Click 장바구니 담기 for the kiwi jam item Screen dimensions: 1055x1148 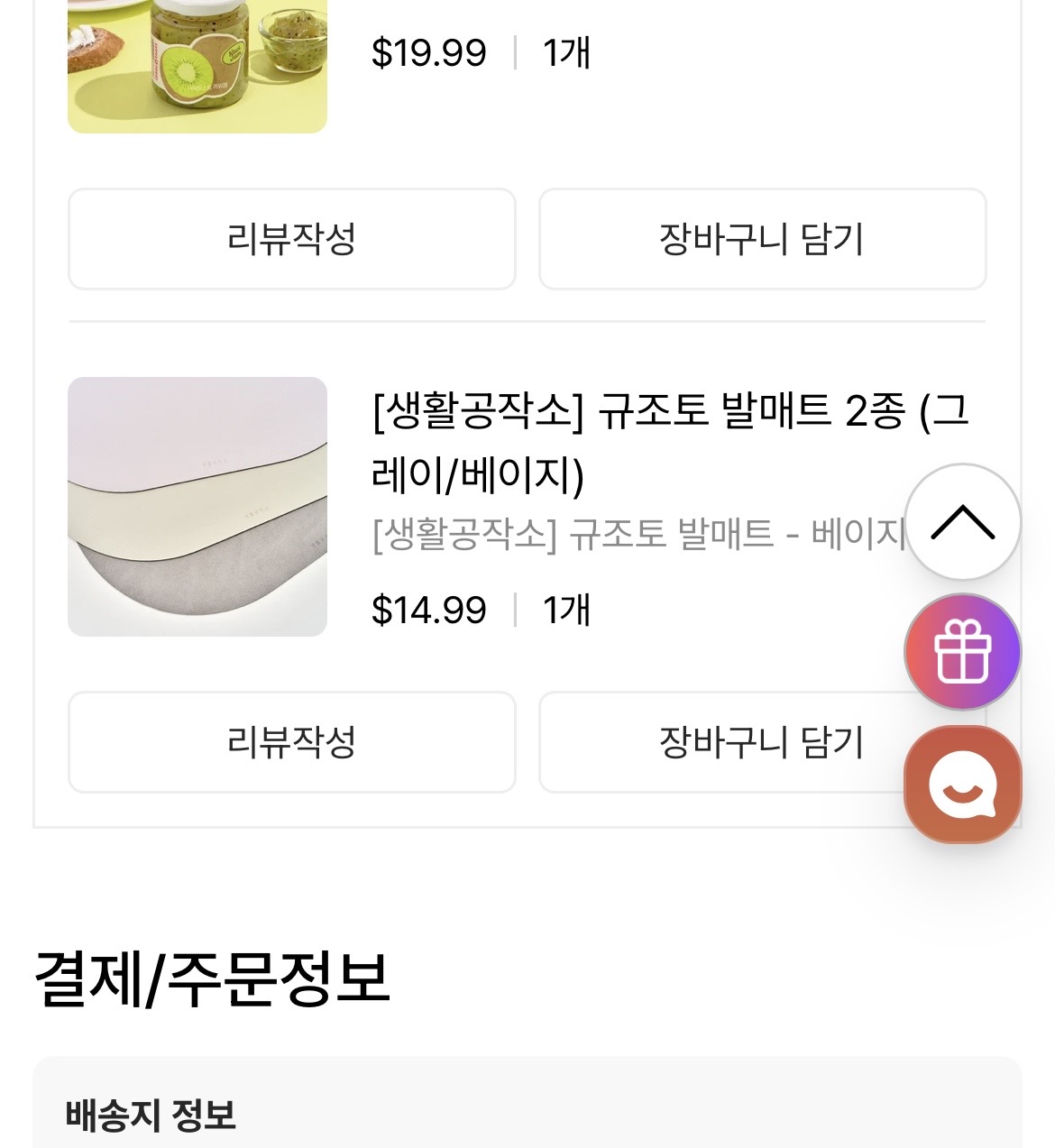[762, 239]
